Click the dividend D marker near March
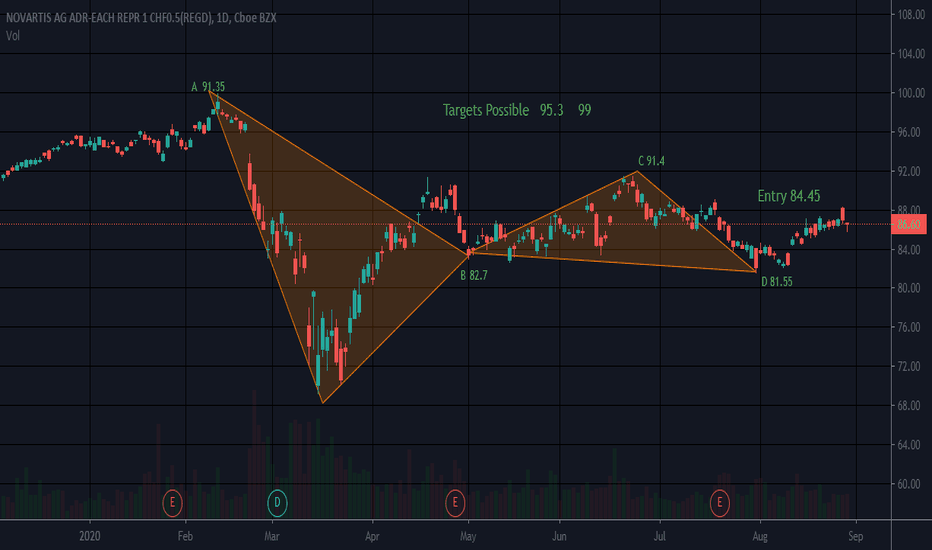The image size is (932, 550). tap(277, 503)
